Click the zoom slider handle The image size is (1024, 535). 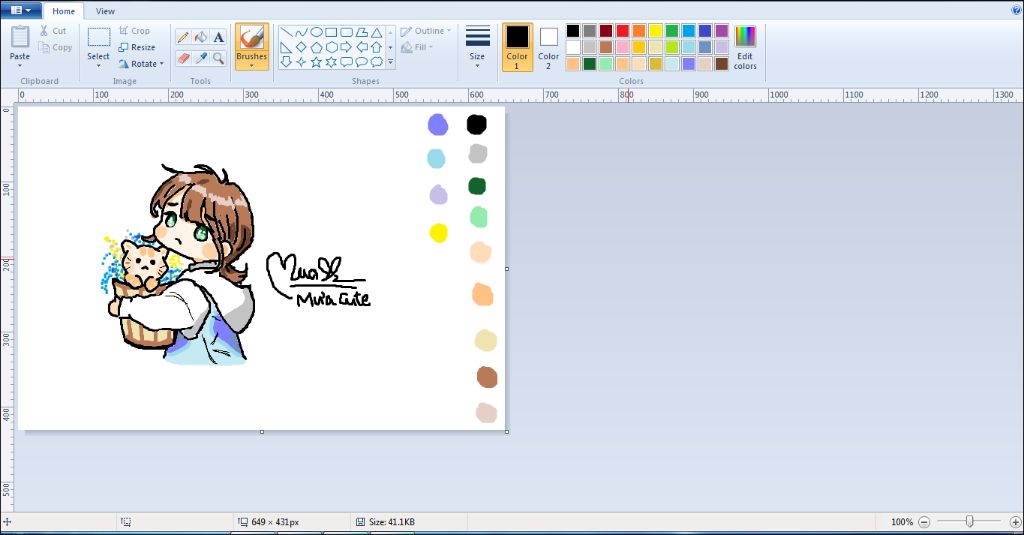point(970,521)
